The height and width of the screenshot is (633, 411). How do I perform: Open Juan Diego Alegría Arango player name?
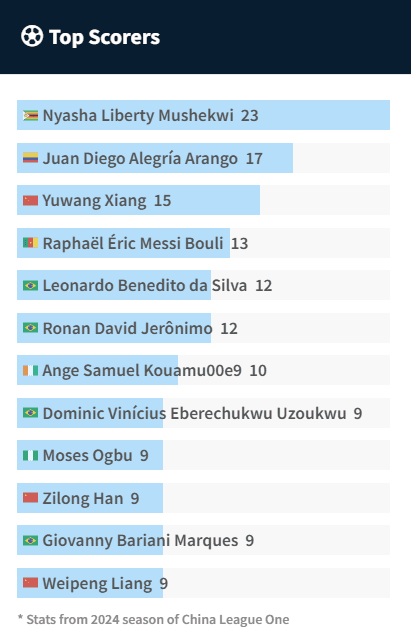tap(140, 158)
